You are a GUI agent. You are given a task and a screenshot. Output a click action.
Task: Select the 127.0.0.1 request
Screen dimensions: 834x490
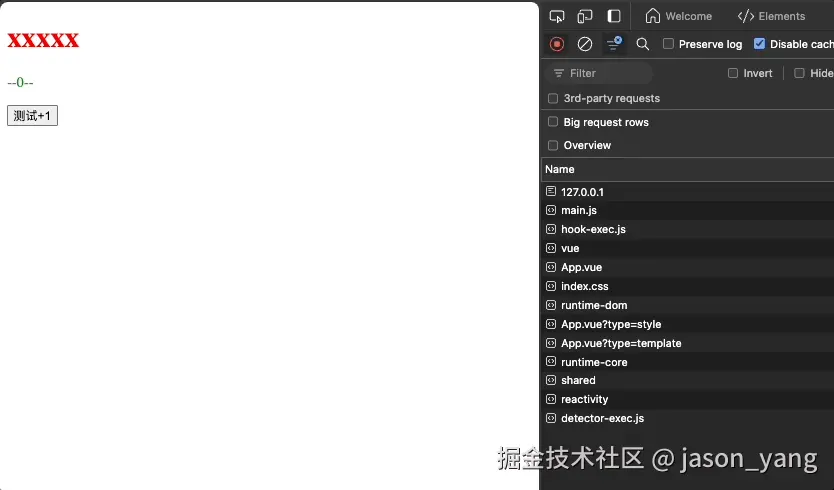688,192
